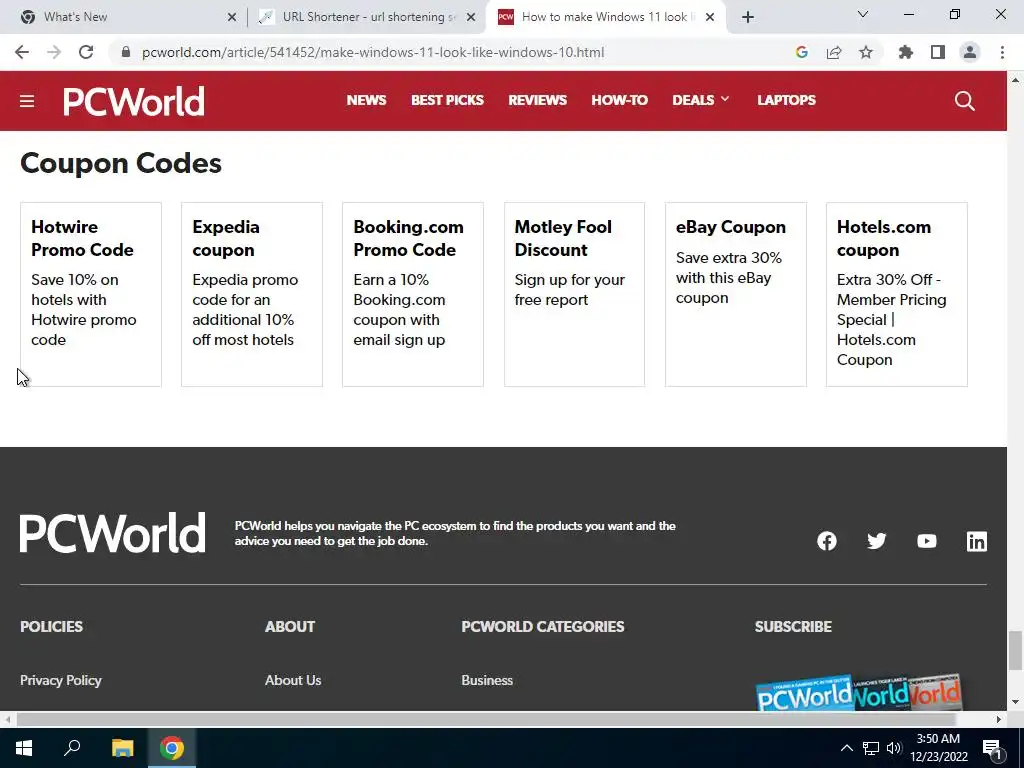Viewport: 1024px width, 768px height.
Task: Open the Chrome profile avatar
Action: [970, 52]
